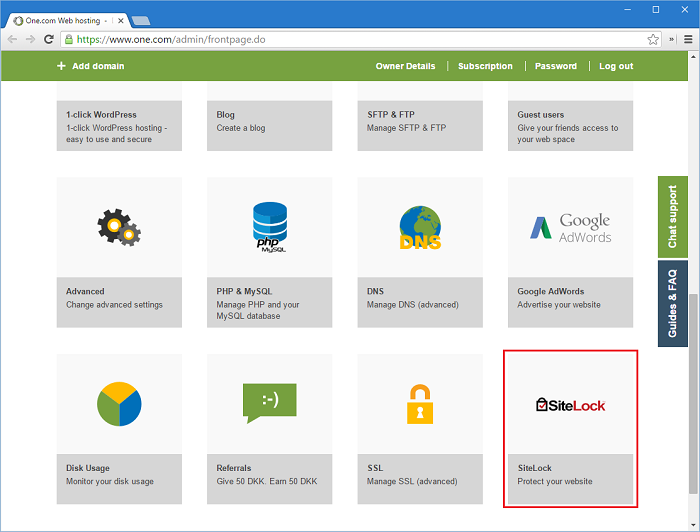Click the browser forward arrow
Viewport: 700px width, 532px height.
30,39
